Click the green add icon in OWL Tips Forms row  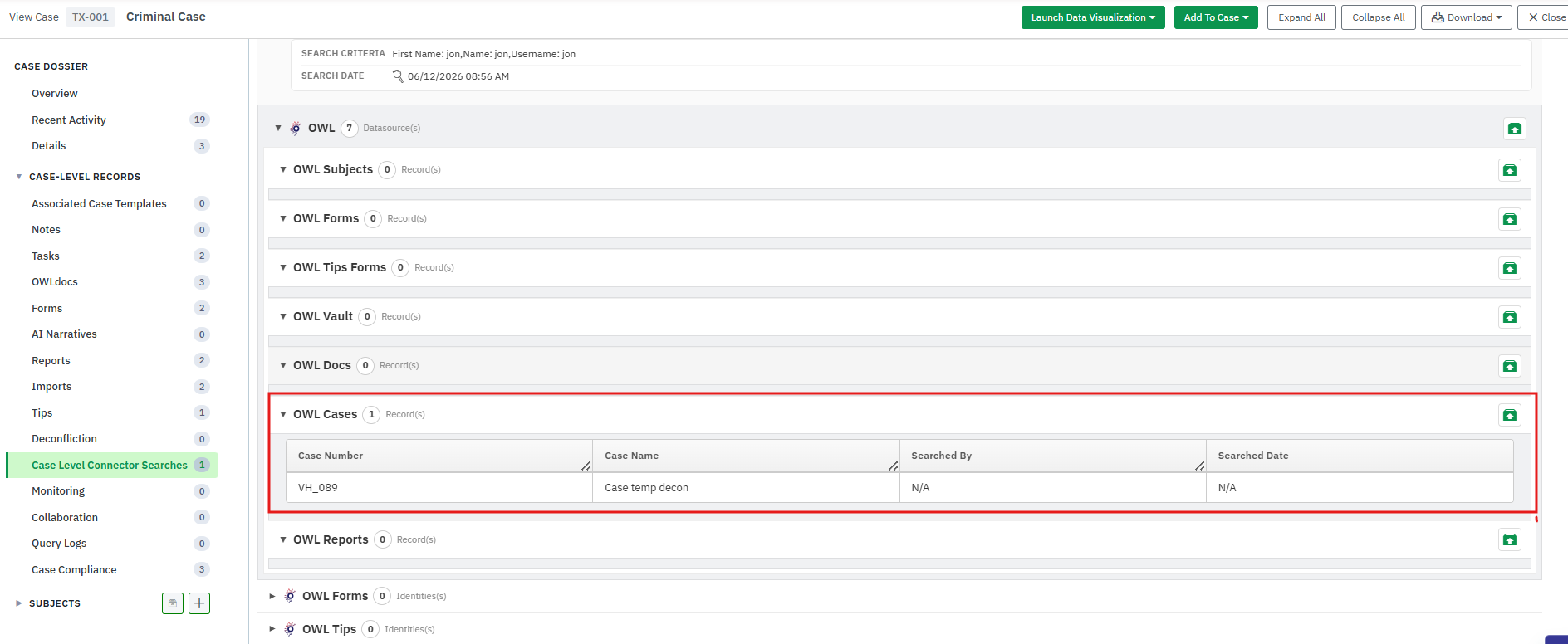coord(1510,268)
